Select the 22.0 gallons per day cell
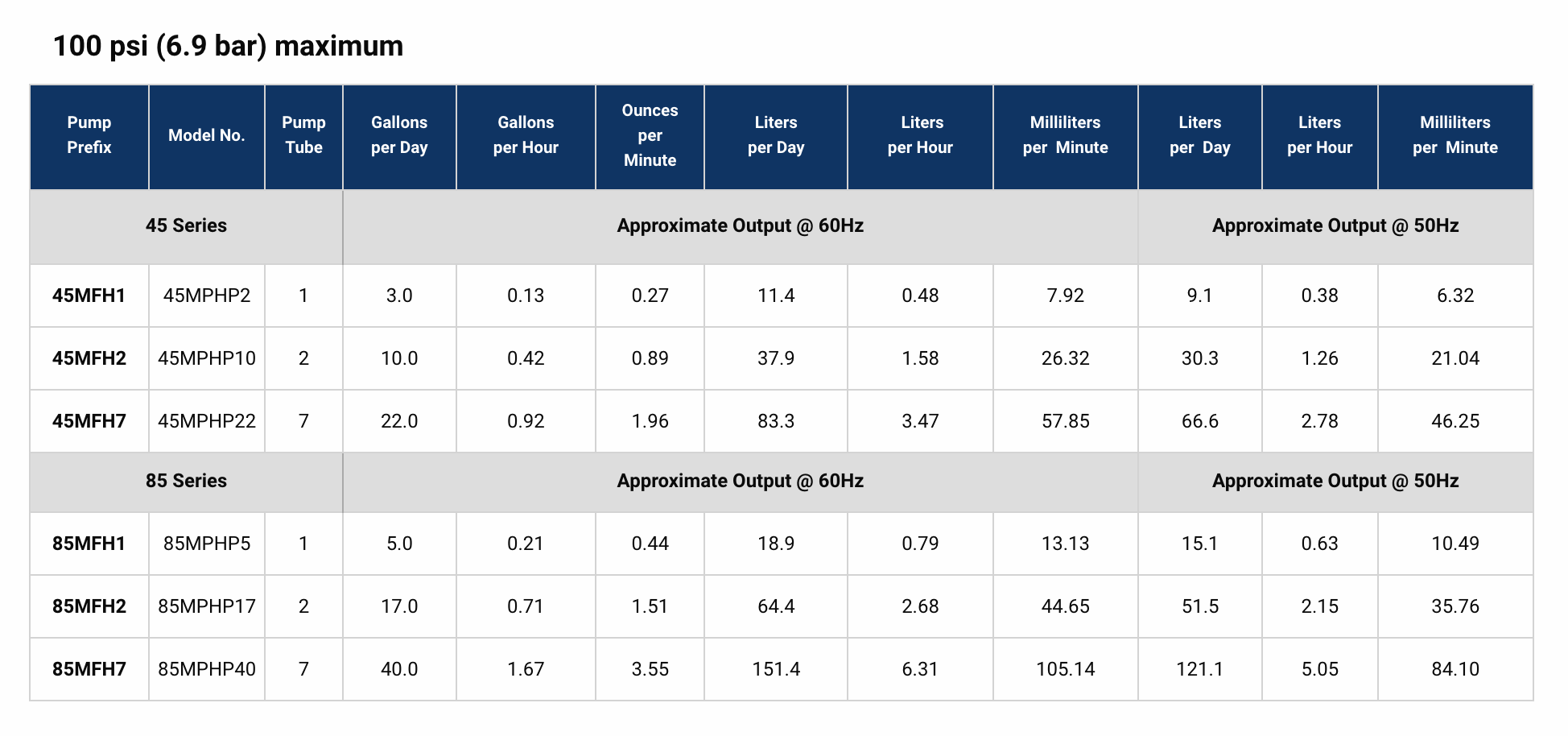Viewport: 1568px width, 736px height. coord(399,421)
